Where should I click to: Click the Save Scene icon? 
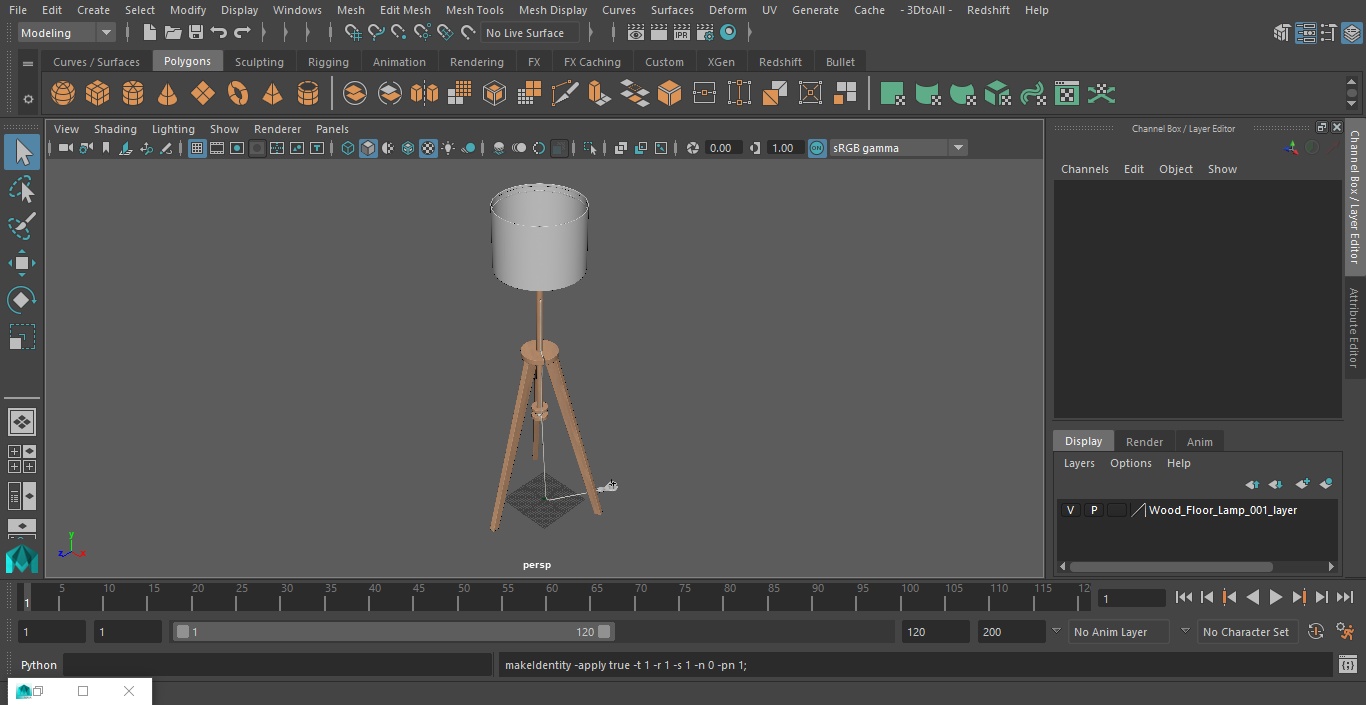tap(196, 33)
